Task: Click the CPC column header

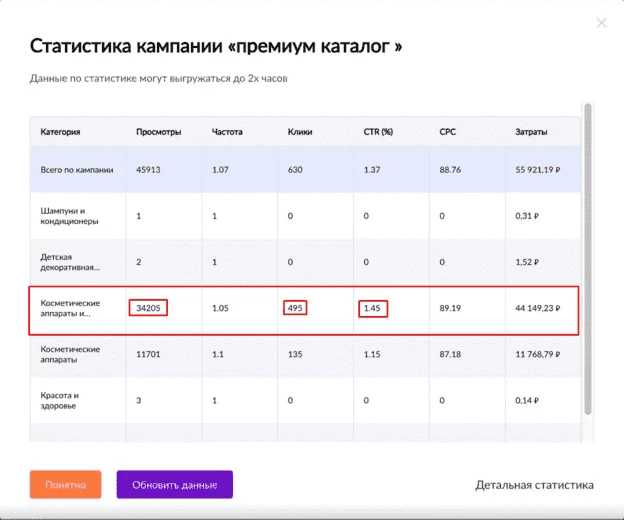Action: click(448, 132)
